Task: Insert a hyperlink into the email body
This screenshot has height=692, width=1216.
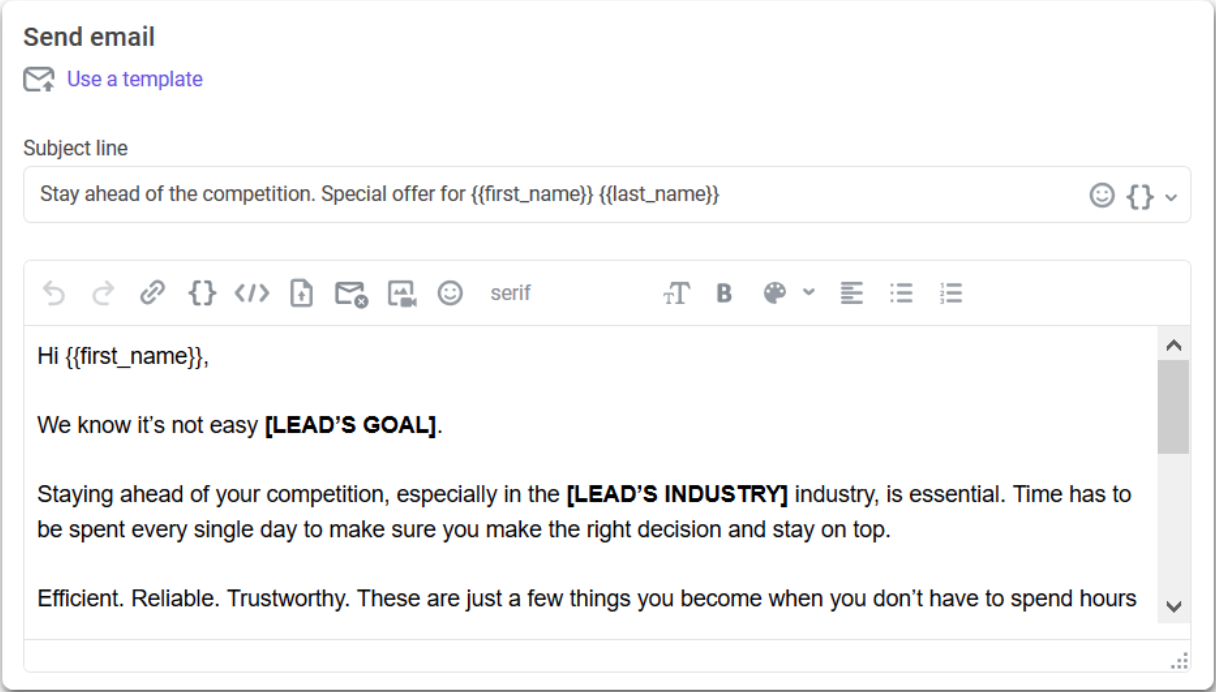Action: coord(152,293)
